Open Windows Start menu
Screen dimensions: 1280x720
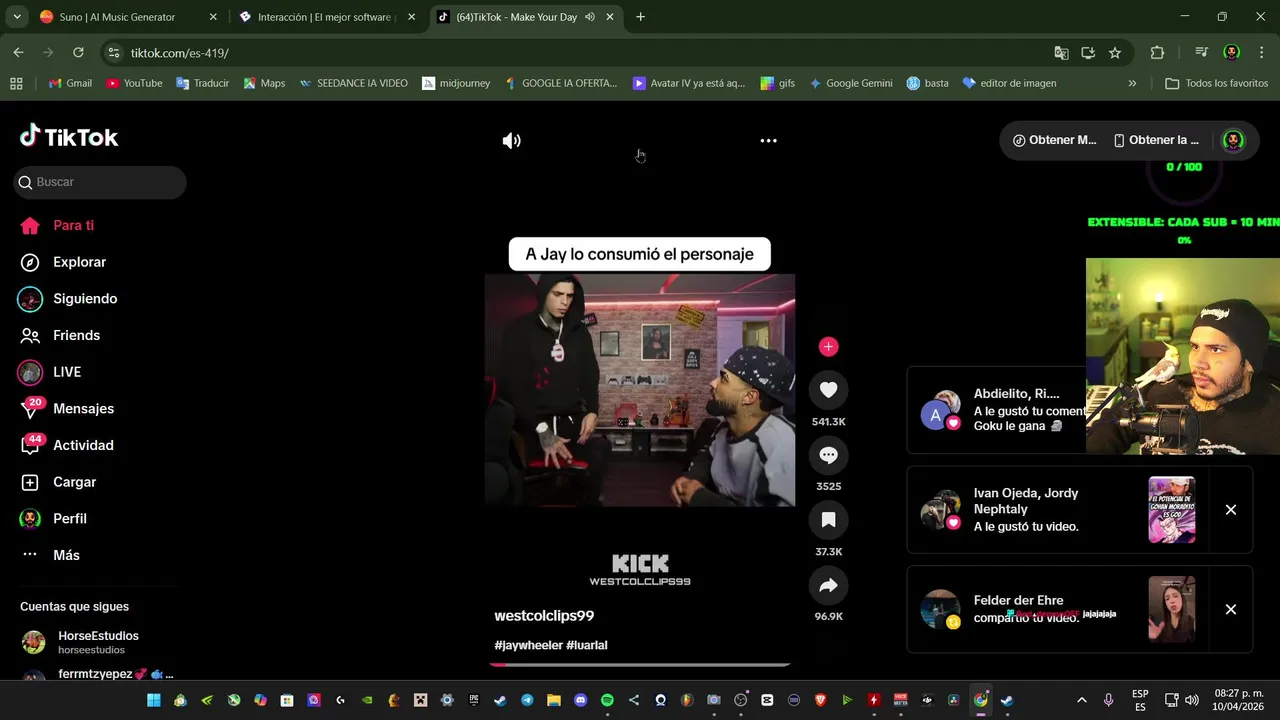(x=154, y=700)
